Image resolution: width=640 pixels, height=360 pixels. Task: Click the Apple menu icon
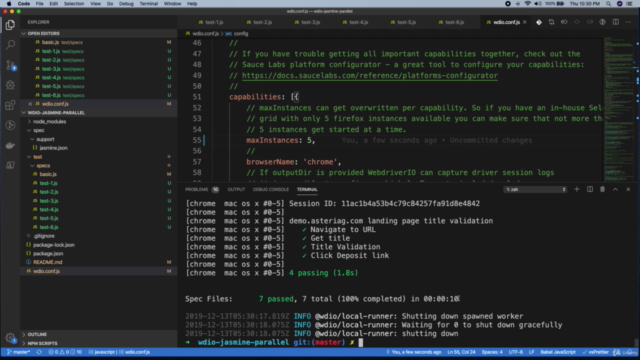(9, 4)
